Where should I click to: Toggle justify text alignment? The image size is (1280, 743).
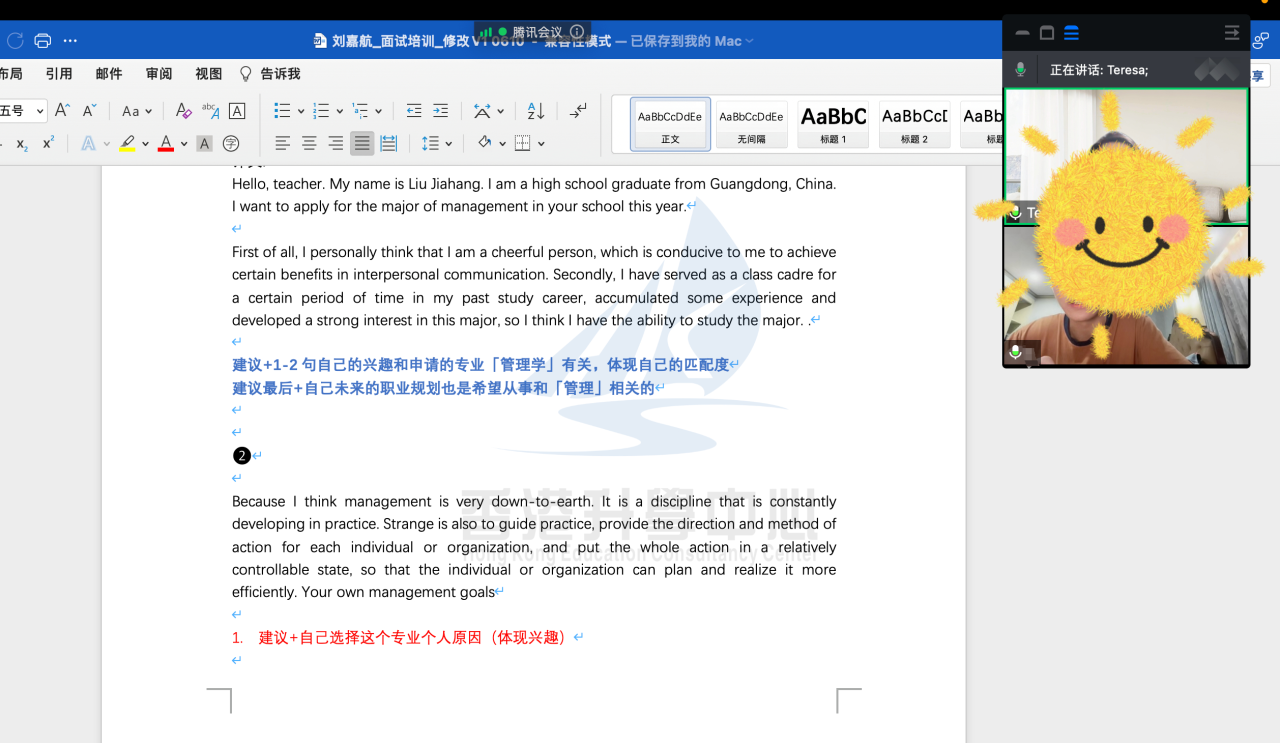(362, 144)
